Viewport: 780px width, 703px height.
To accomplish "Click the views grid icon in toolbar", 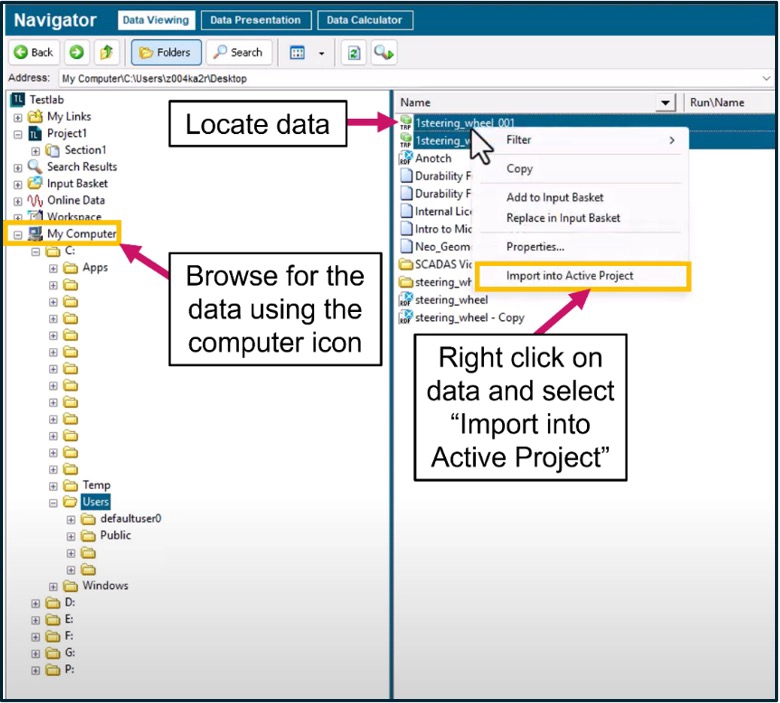I will (297, 53).
